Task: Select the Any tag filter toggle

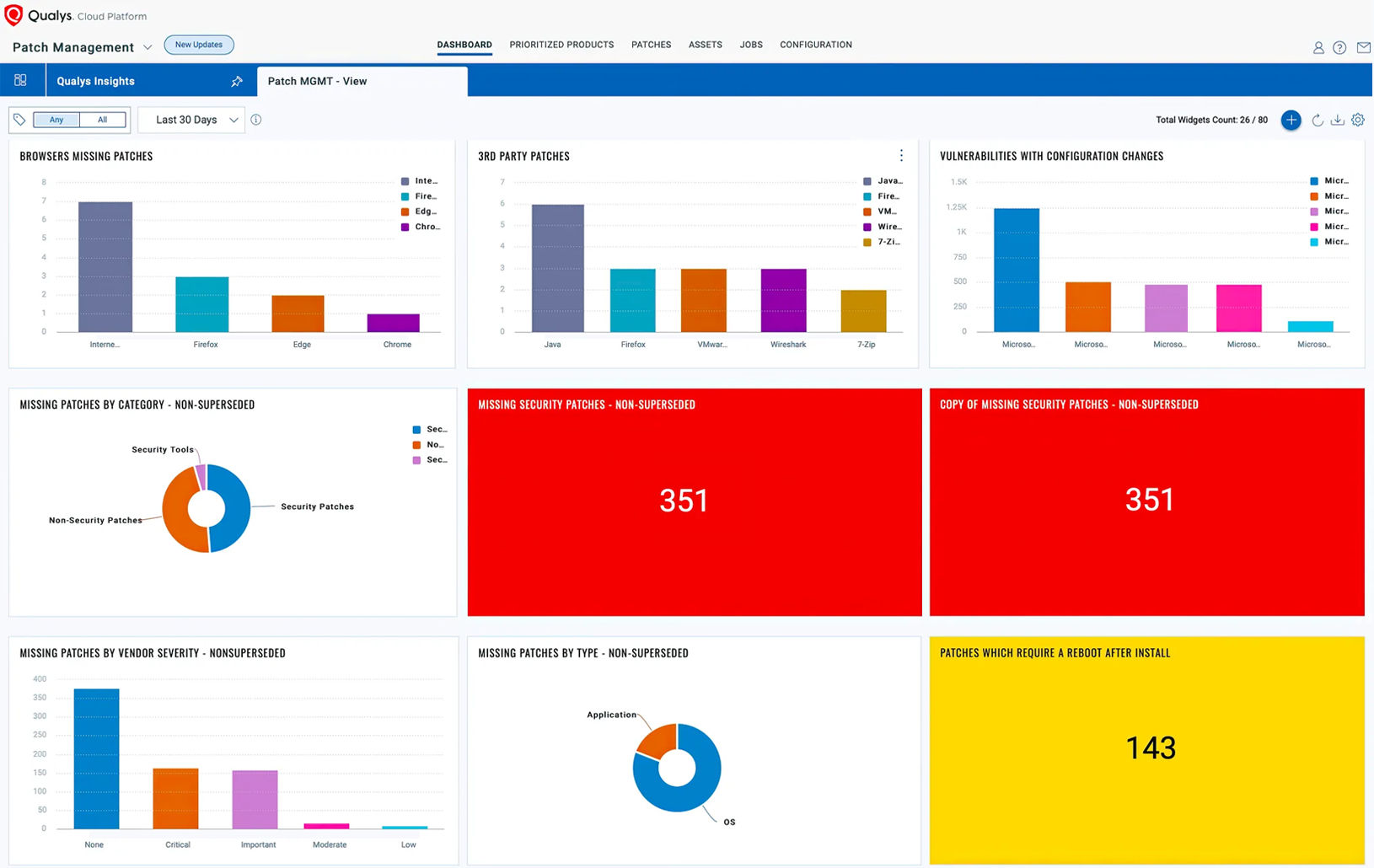Action: point(56,120)
